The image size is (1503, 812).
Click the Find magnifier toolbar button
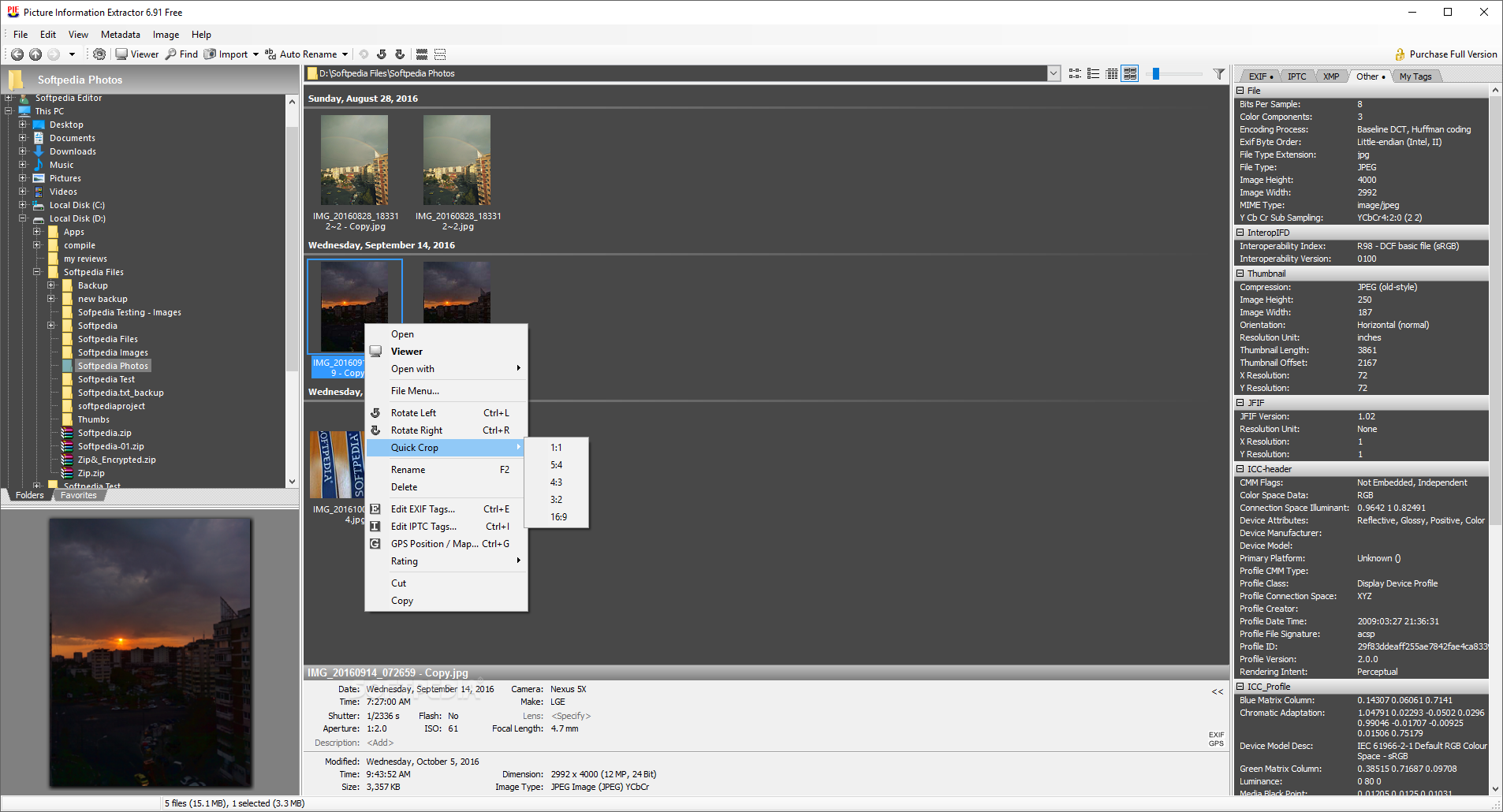(x=181, y=54)
